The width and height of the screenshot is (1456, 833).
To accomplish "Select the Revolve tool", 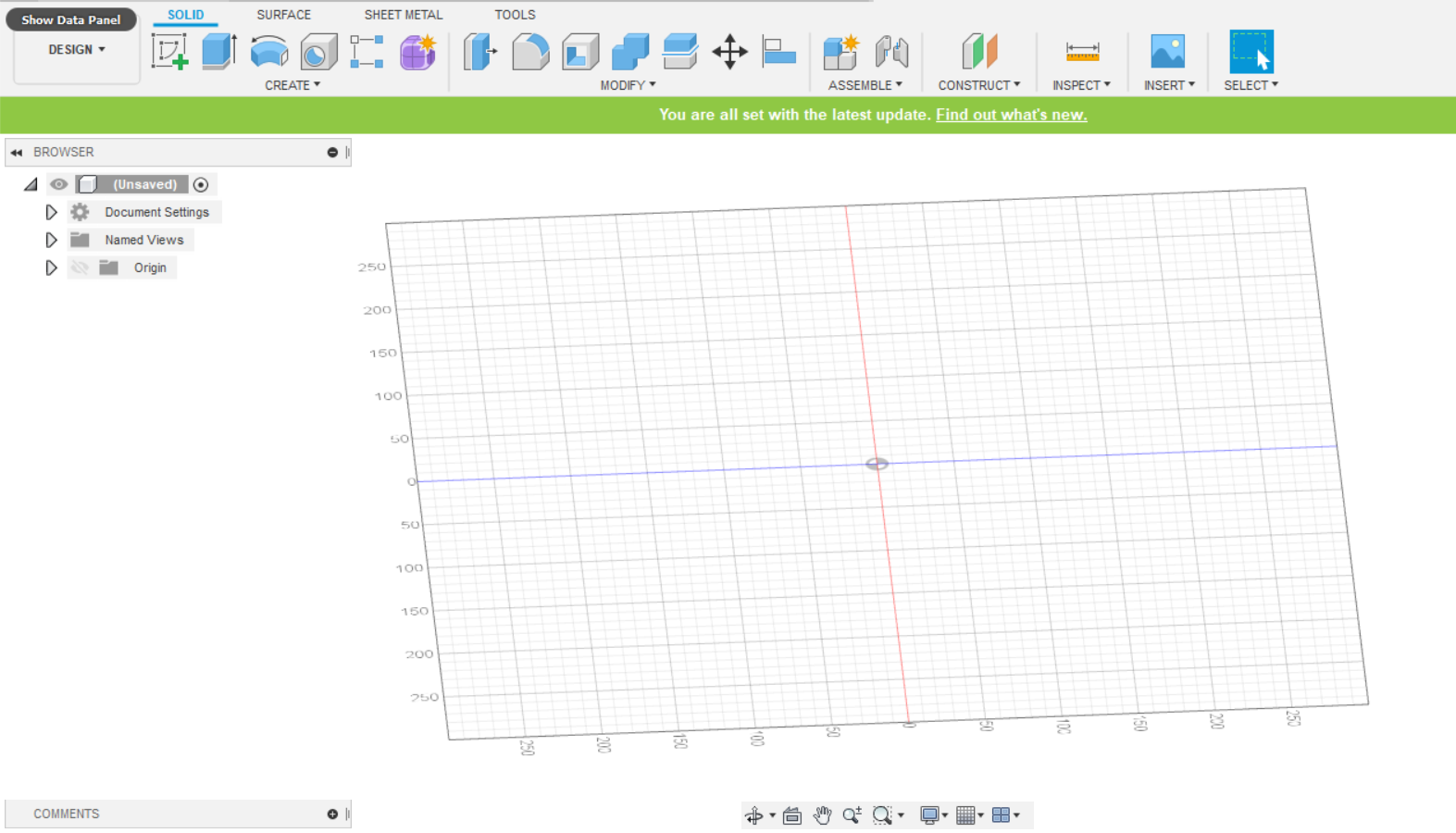I will pyautogui.click(x=269, y=52).
